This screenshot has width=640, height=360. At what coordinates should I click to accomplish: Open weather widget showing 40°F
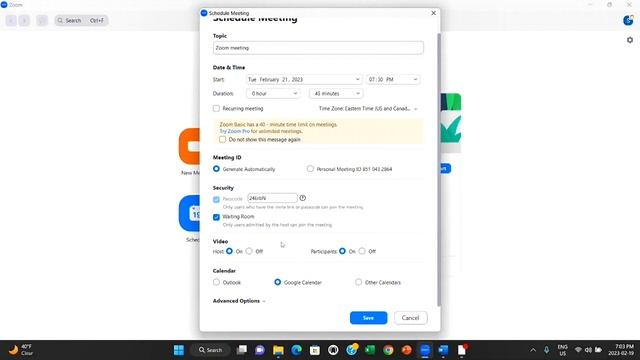click(20, 350)
